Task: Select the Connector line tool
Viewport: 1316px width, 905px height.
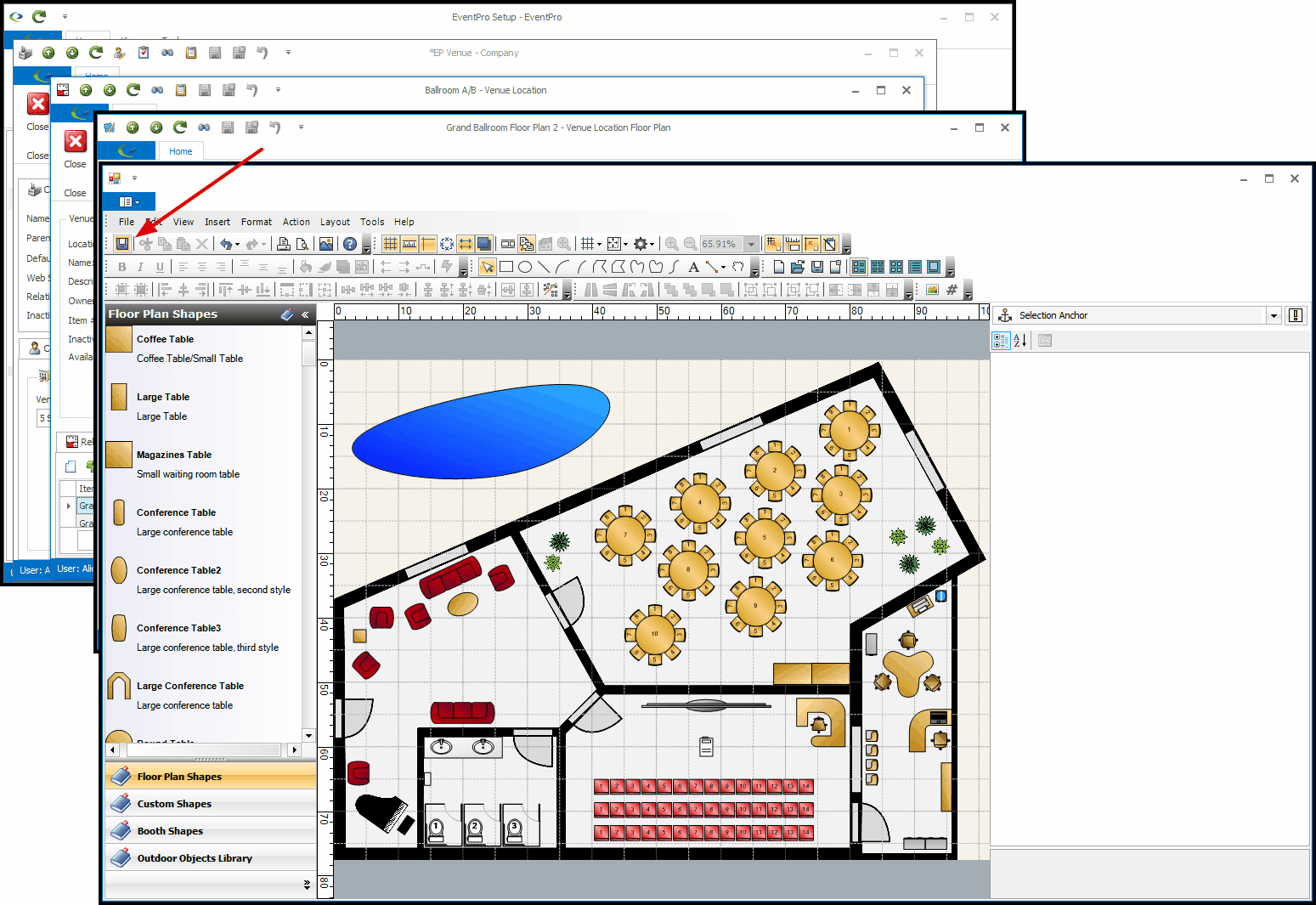Action: point(712,267)
